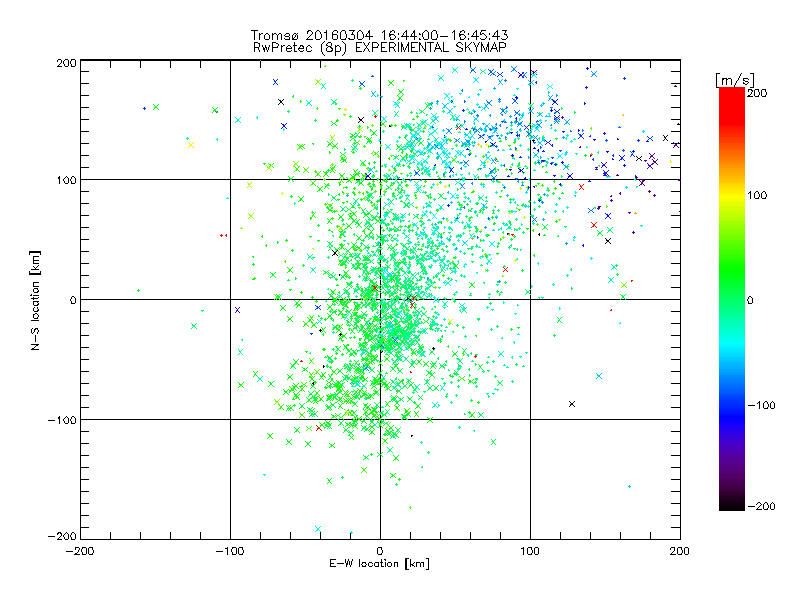Click the subtitle 'RwPretec (8p) EXPERIMENTAL SKYMAP'
The width and height of the screenshot is (800, 600).
pyautogui.click(x=380, y=48)
